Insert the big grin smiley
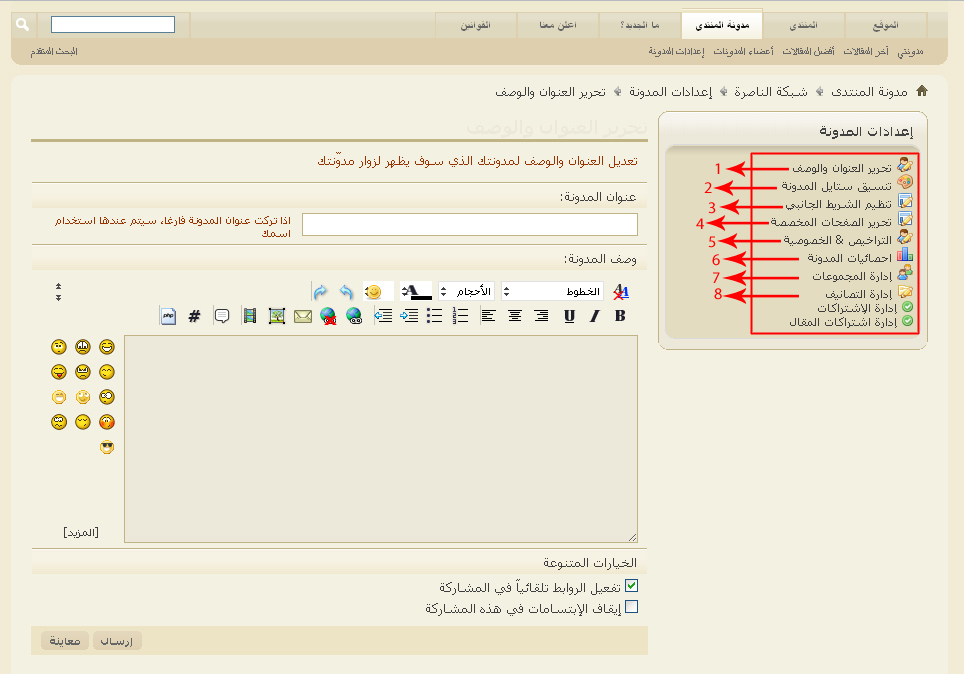 click(x=107, y=347)
